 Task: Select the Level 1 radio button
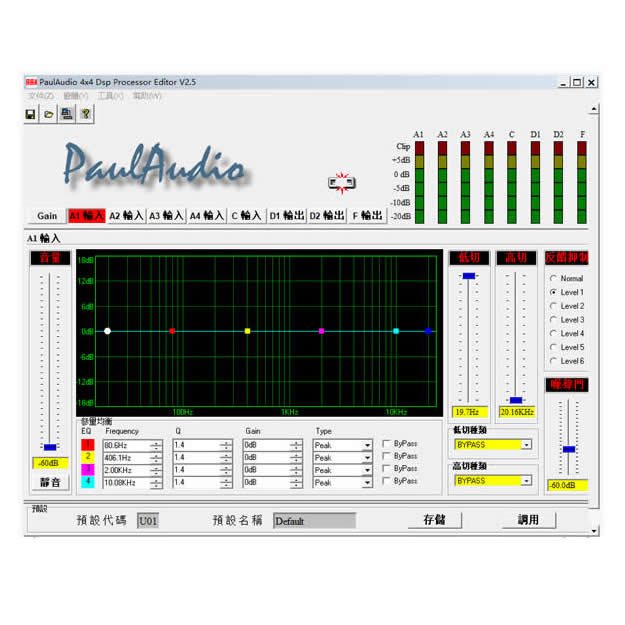point(553,292)
